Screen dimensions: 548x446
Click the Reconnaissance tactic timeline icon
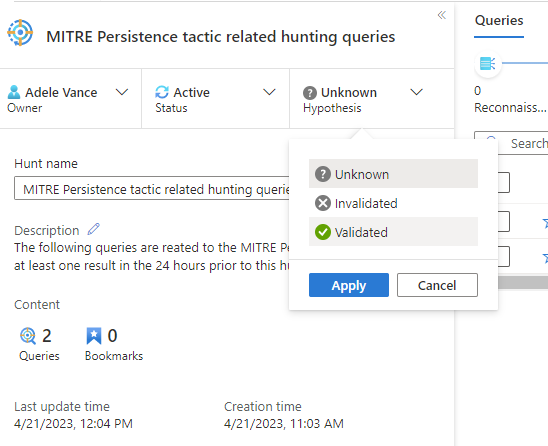(488, 64)
